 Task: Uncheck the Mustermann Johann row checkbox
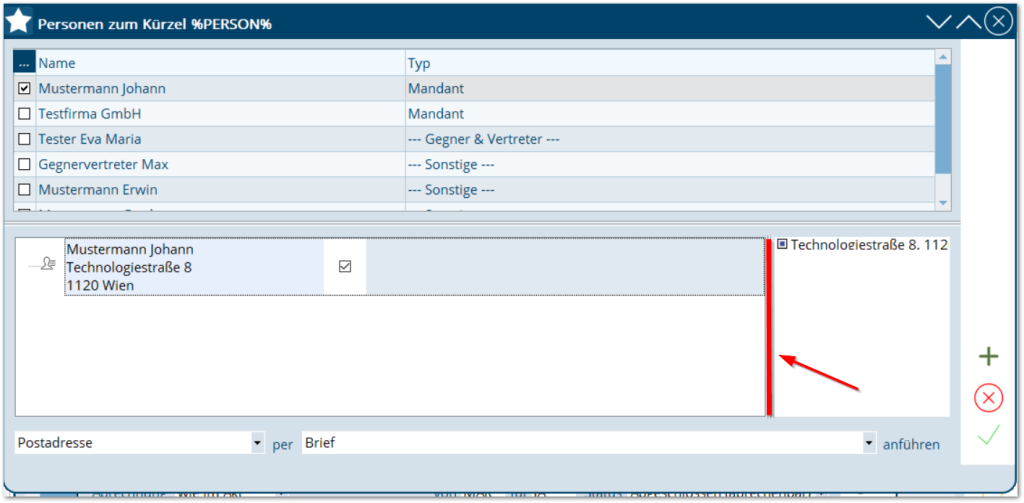pos(25,89)
